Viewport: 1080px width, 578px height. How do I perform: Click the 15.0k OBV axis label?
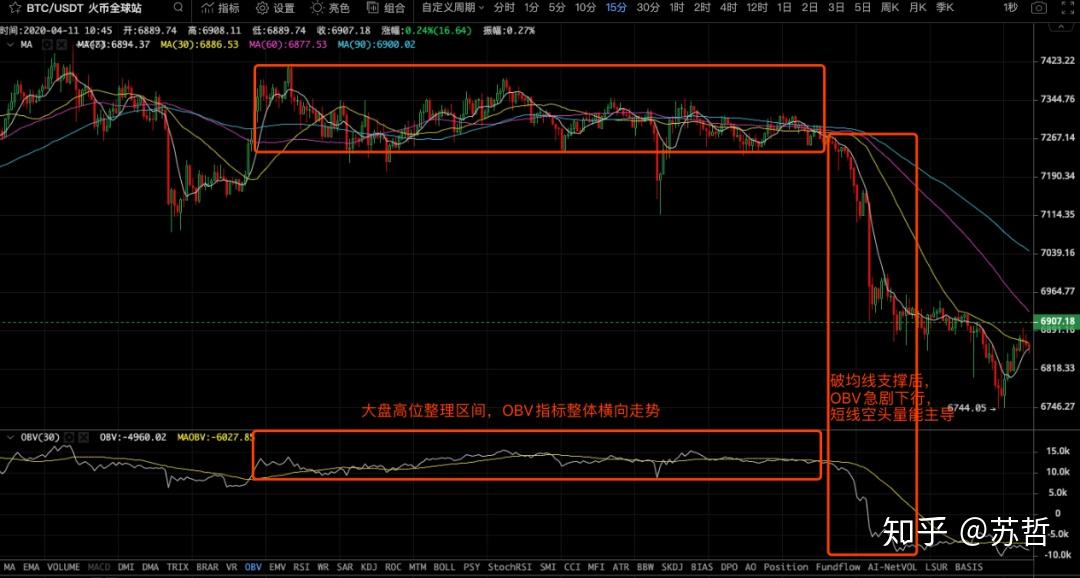tap(1057, 451)
